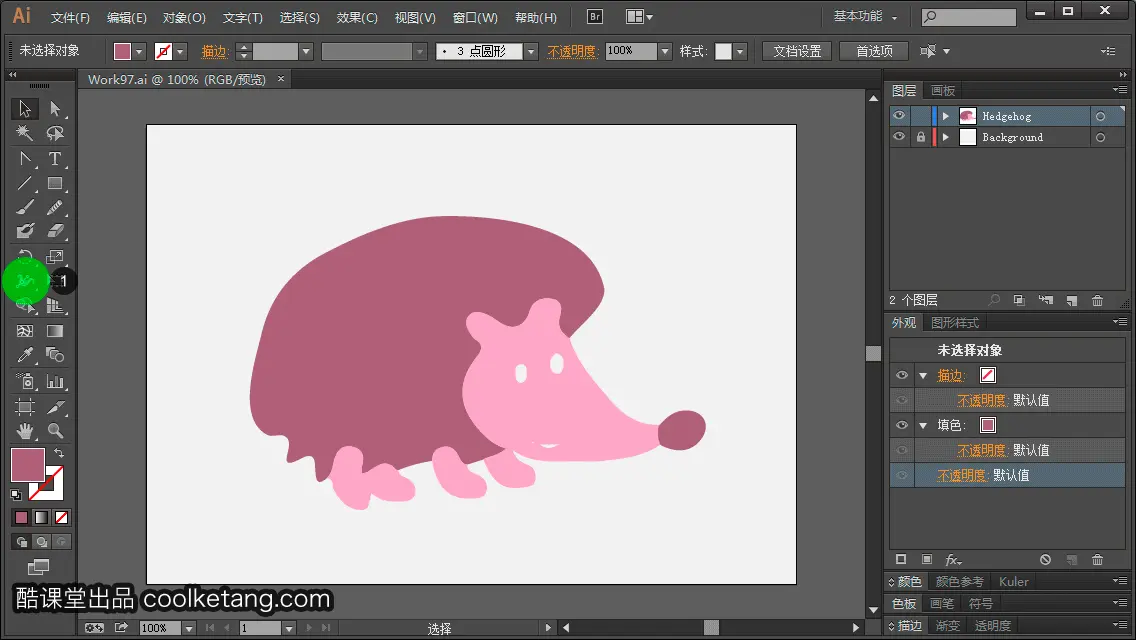Click Background layer target circle
Viewport: 1136px width, 640px height.
tap(1100, 137)
